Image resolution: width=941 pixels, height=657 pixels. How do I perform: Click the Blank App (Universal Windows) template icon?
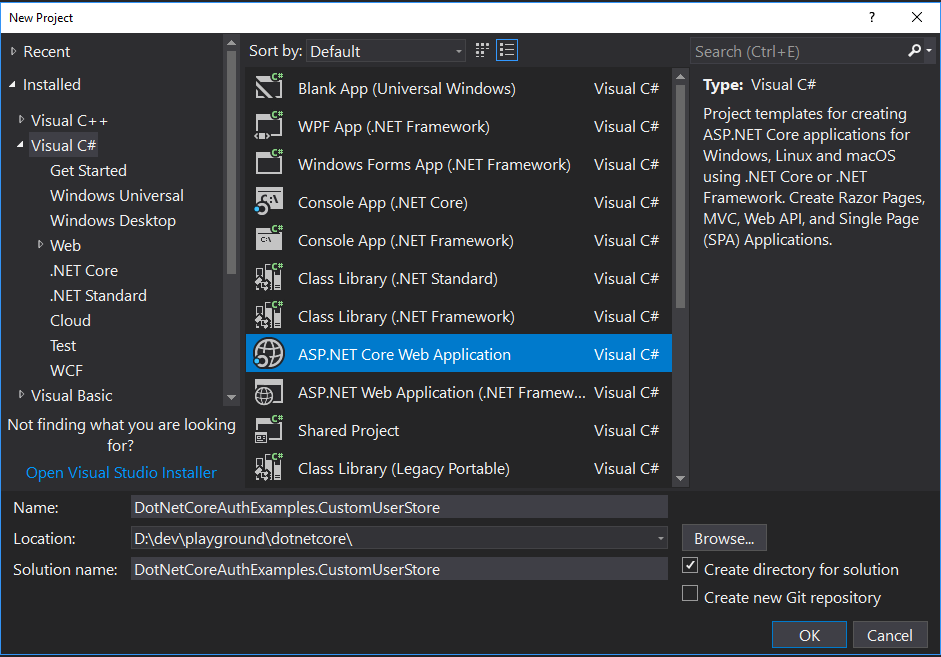click(269, 88)
